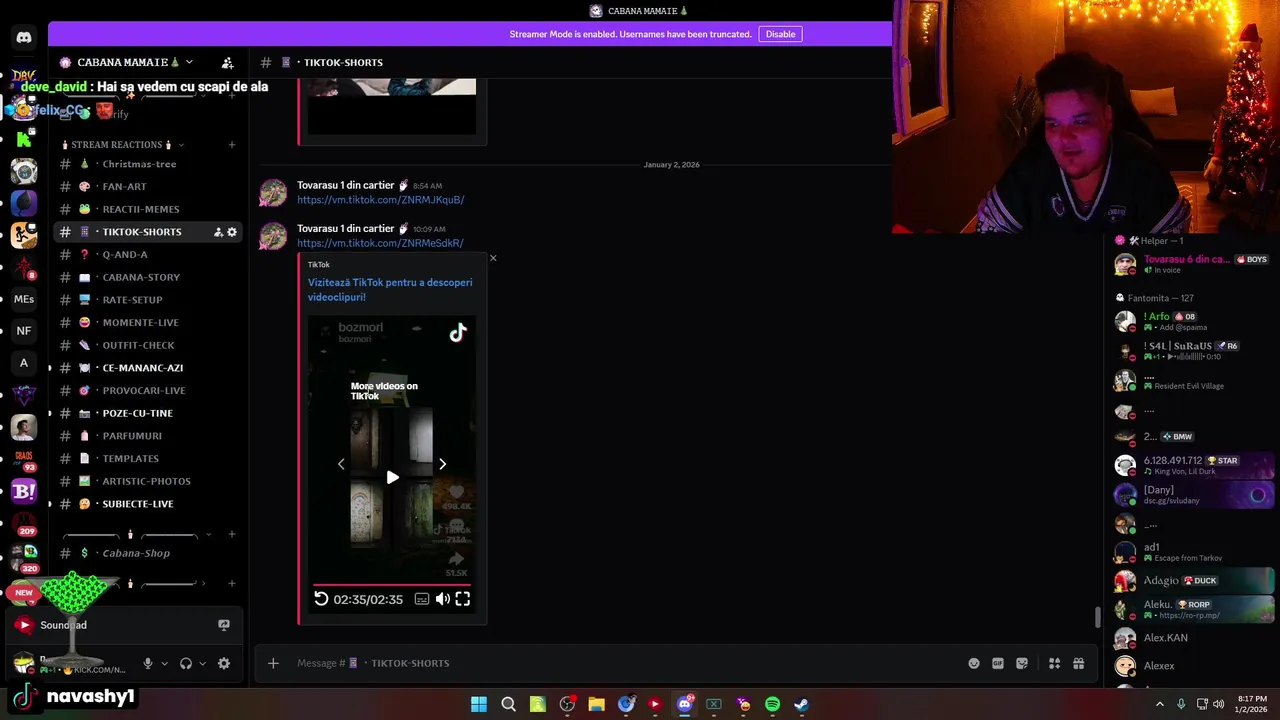Open the Christmas-tree channel
This screenshot has width=1280, height=720.
[147, 164]
